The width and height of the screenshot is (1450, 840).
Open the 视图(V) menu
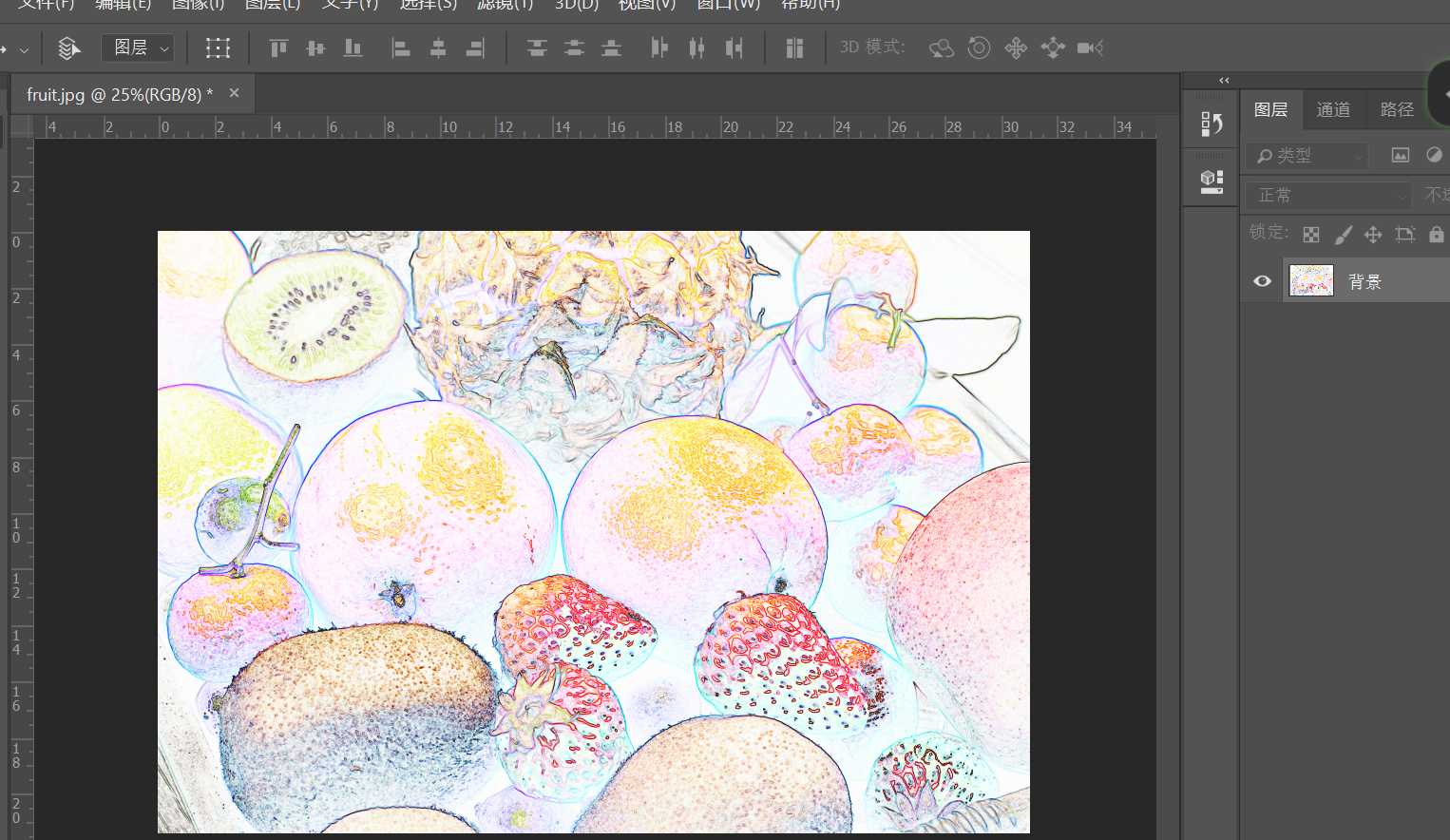point(647,4)
